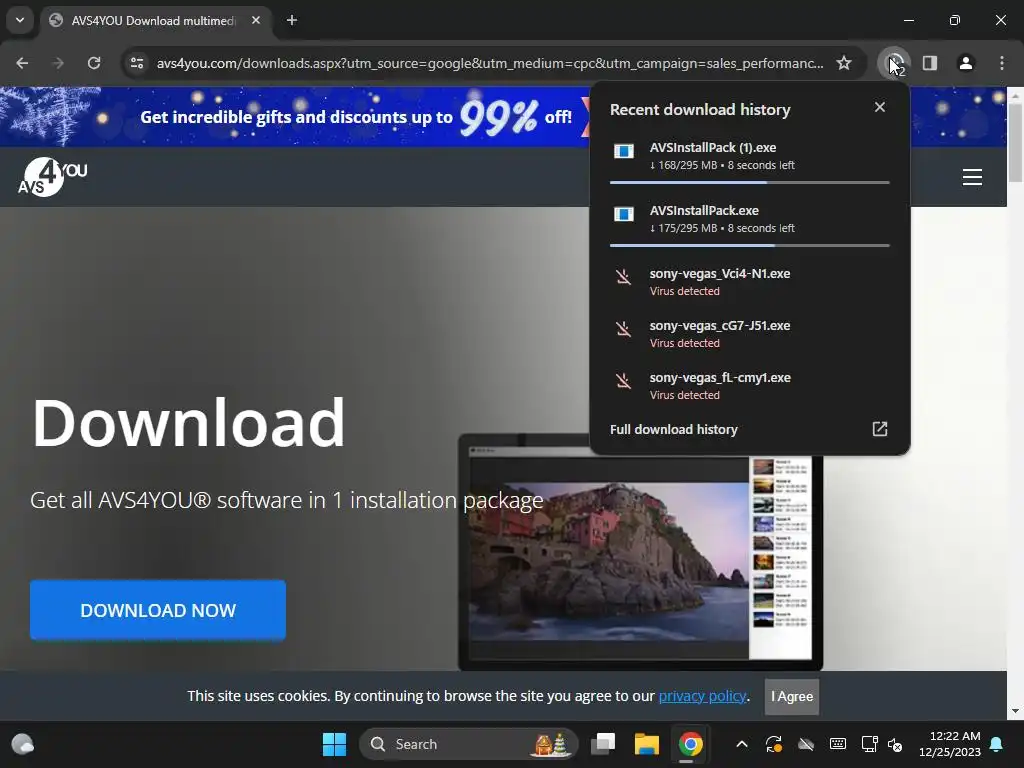
Task: Click the page vertical scrollbar thumb
Action: 1015,142
